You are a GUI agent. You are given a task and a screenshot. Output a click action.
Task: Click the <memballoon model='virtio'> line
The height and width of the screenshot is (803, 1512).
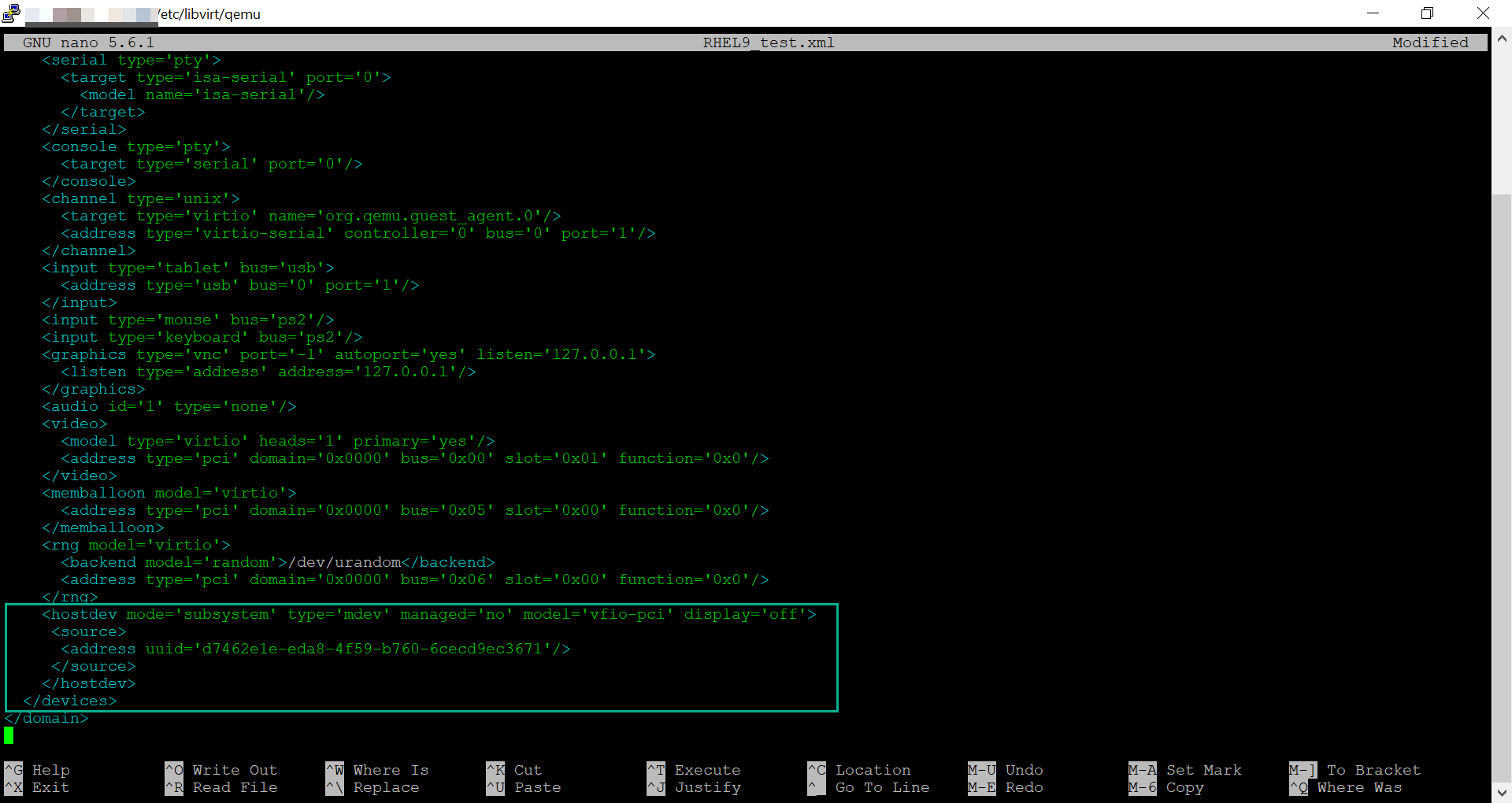[169, 493]
